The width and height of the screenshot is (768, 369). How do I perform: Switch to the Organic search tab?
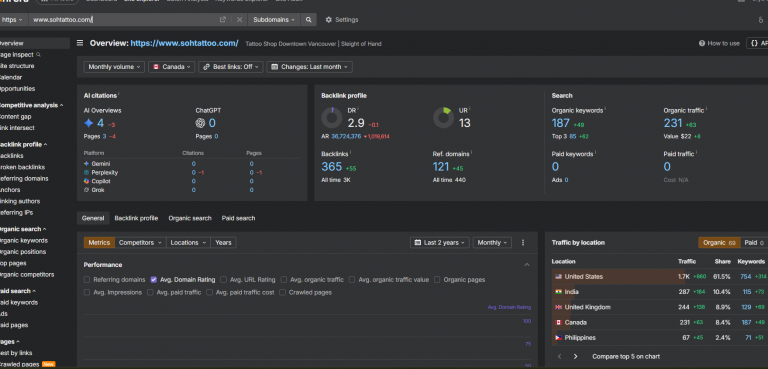[x=190, y=218]
